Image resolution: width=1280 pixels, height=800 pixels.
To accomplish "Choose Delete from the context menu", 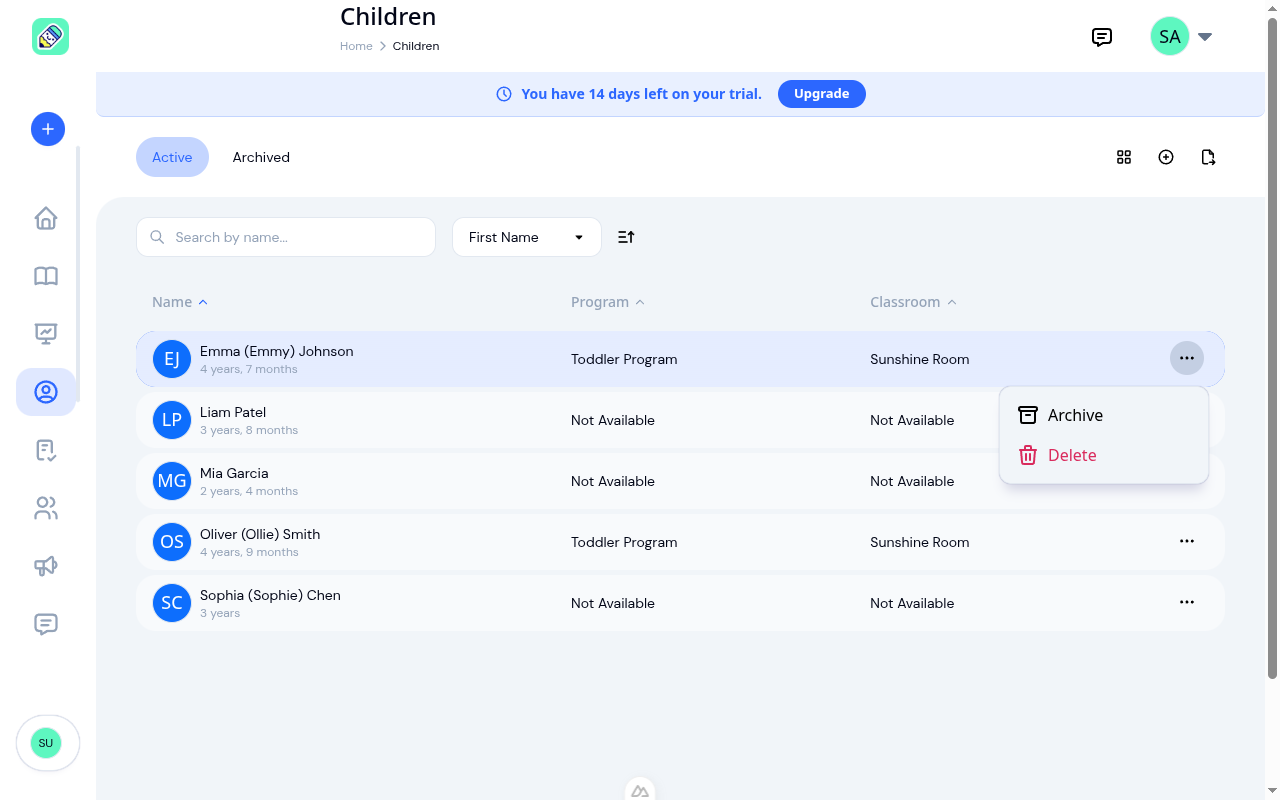I will [x=1104, y=455].
